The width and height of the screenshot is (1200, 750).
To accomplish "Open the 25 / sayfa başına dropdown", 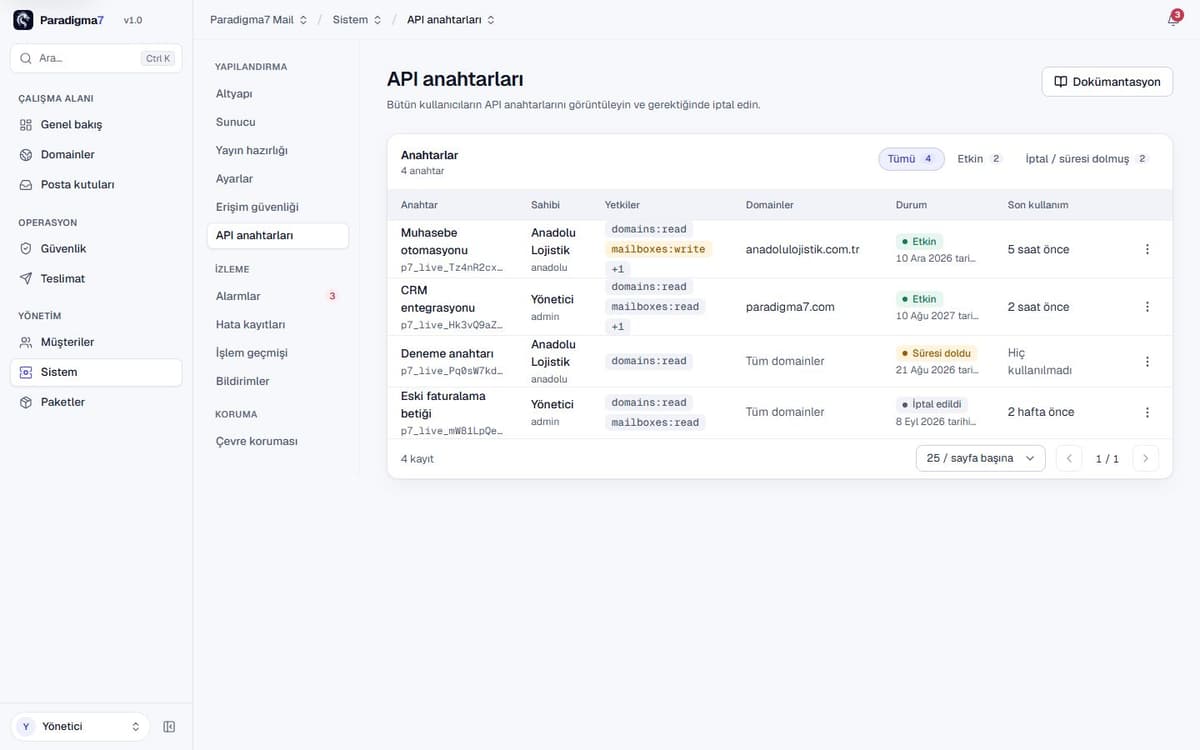I will (980, 458).
